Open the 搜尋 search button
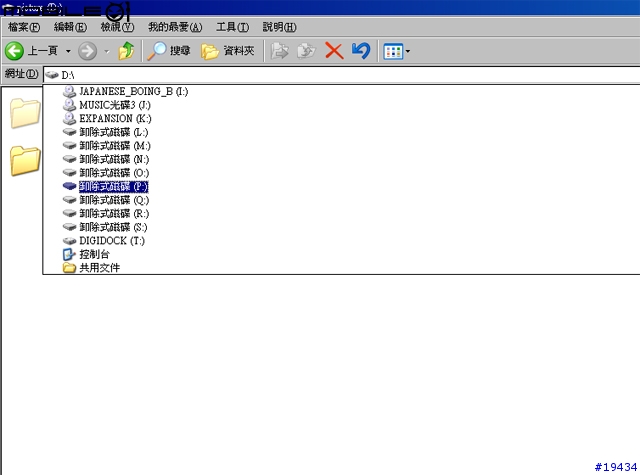This screenshot has width=640, height=475. click(169, 51)
